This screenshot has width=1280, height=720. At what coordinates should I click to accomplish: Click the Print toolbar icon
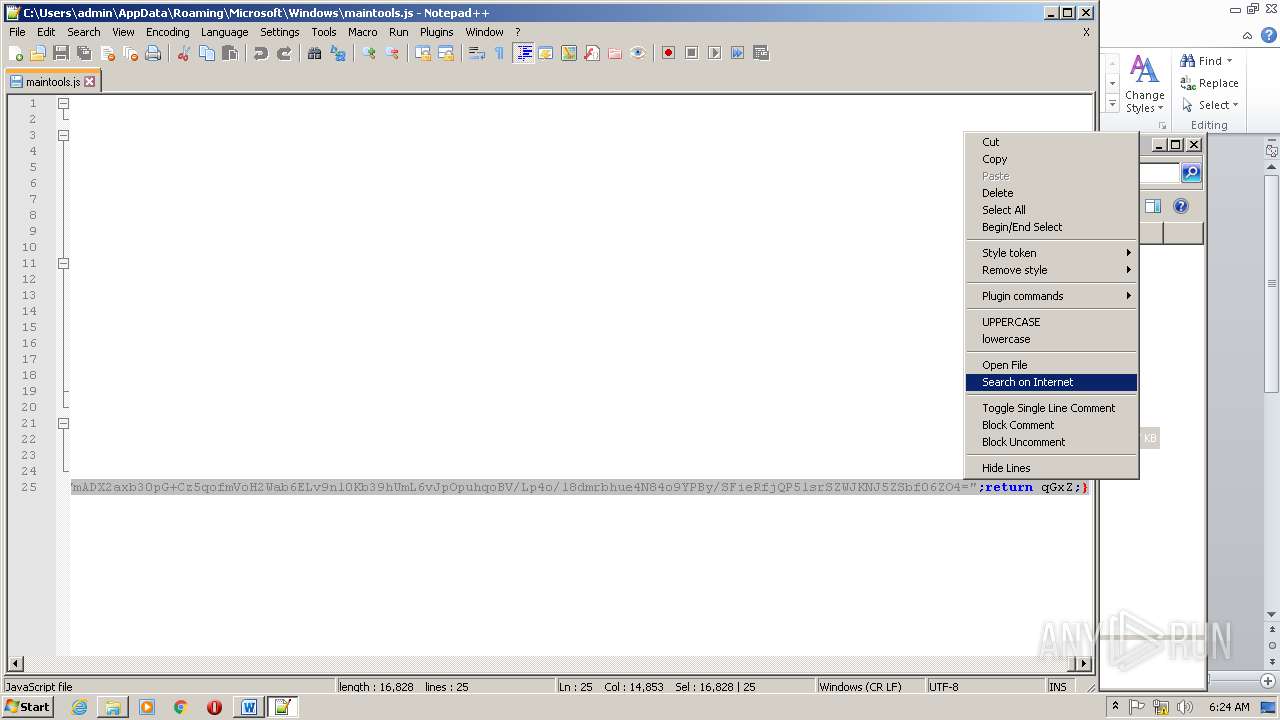pos(153,53)
